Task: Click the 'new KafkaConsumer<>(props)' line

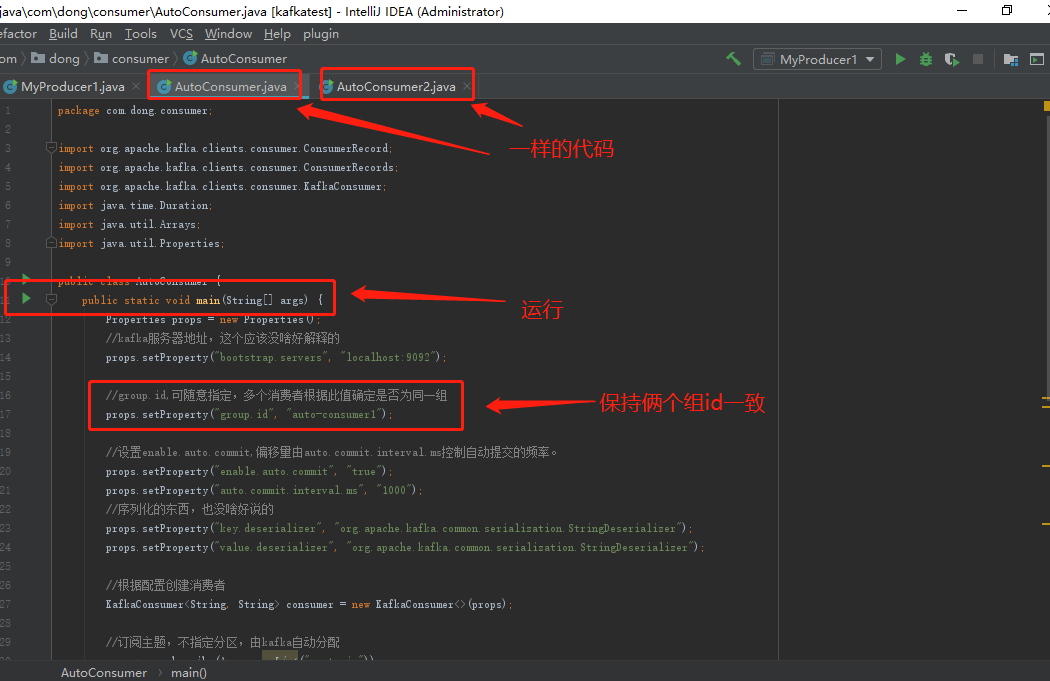Action: (309, 604)
